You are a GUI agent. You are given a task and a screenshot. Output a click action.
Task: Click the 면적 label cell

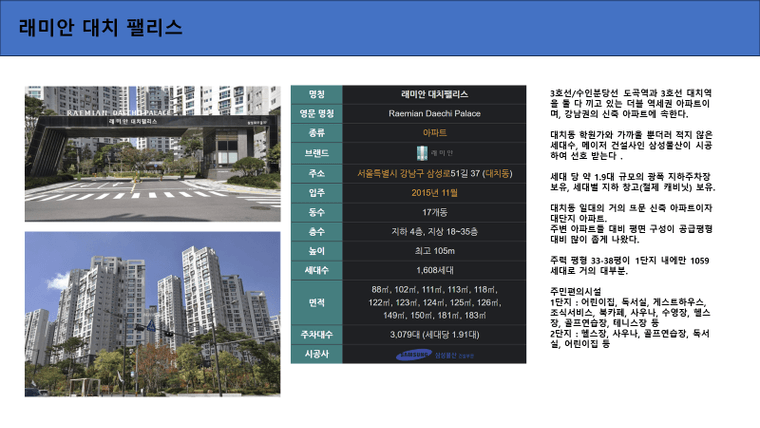tap(317, 302)
